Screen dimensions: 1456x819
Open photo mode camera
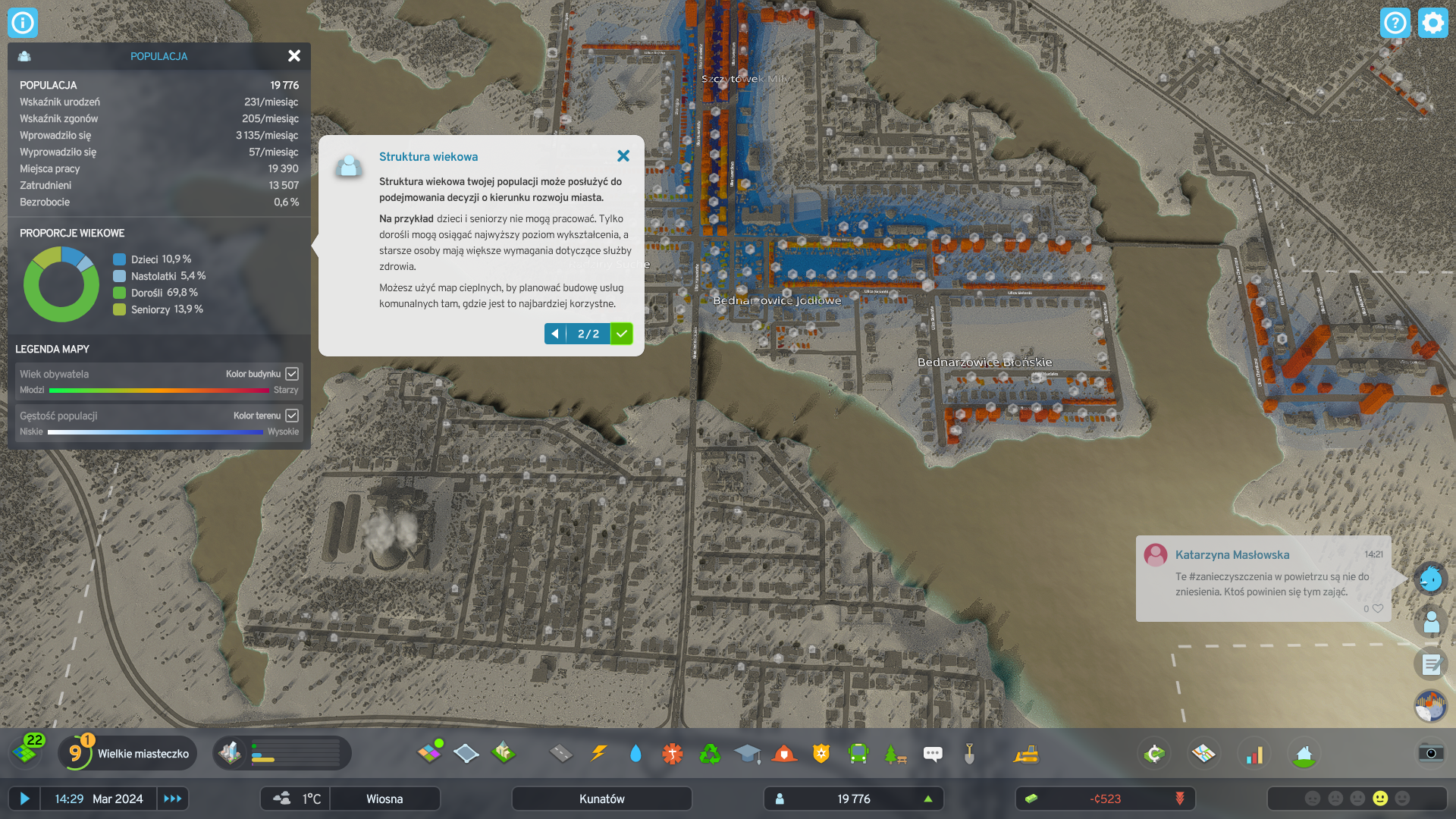tap(1431, 752)
